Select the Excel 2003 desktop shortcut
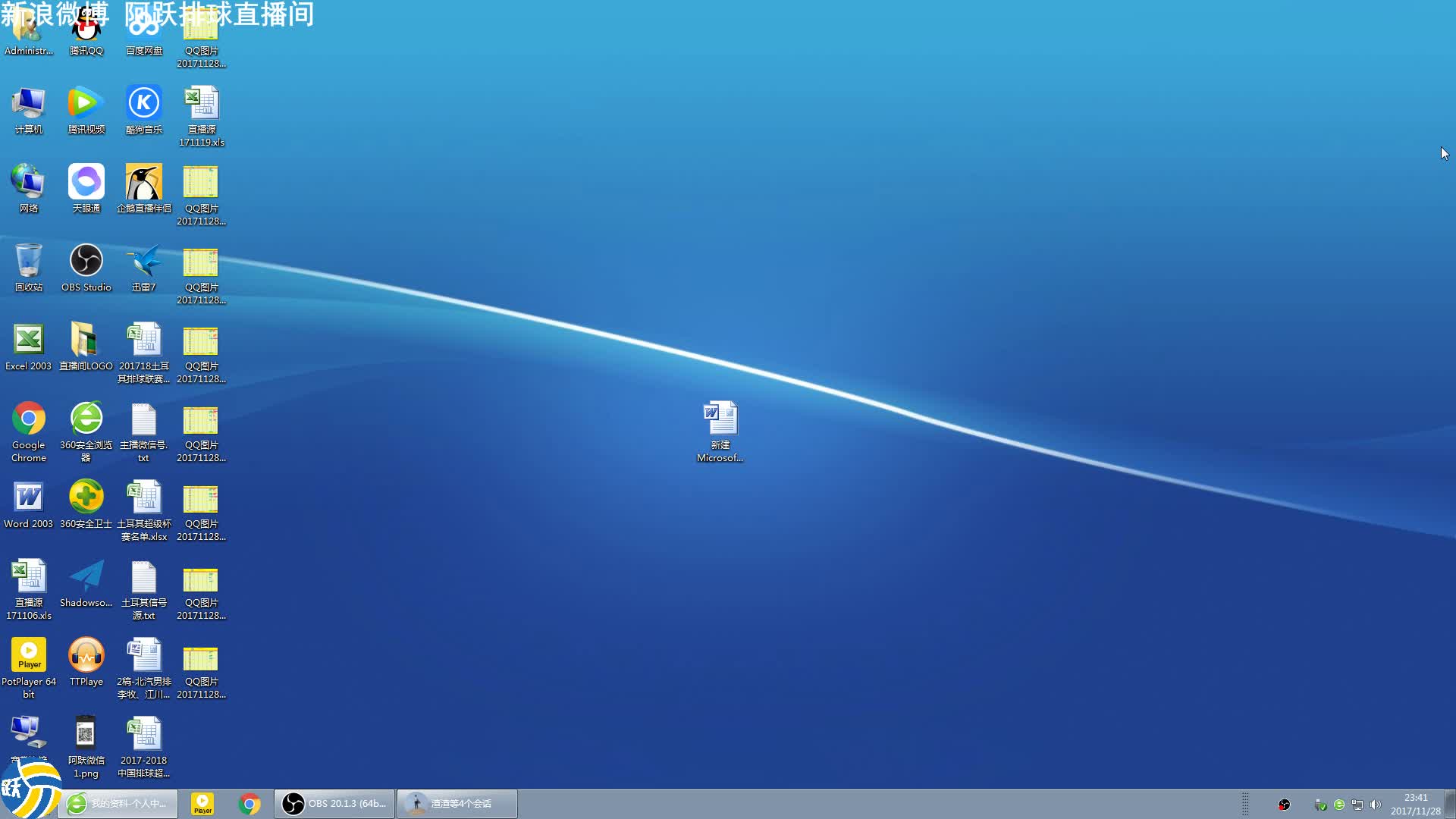This screenshot has height=819, width=1456. click(x=29, y=340)
